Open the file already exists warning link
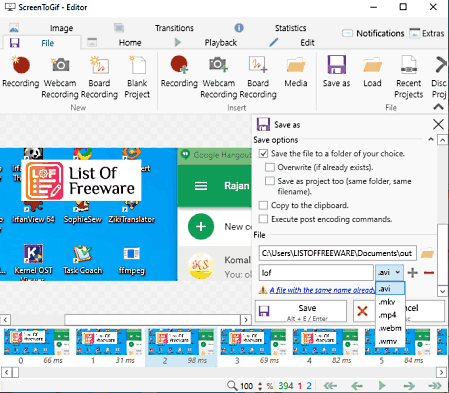 tap(322, 290)
